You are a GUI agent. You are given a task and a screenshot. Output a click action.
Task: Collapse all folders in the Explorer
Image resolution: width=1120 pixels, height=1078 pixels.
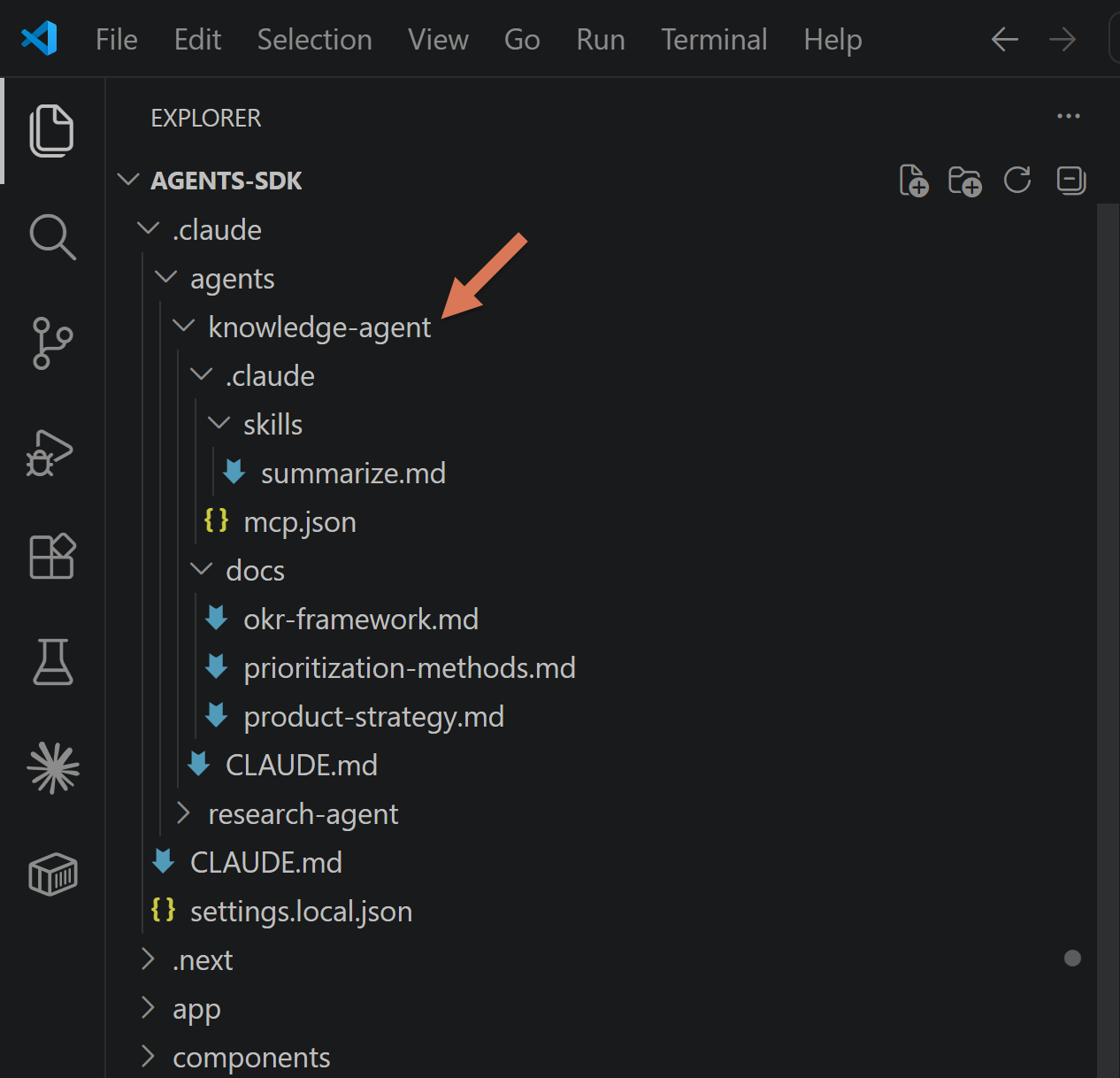[x=1070, y=180]
